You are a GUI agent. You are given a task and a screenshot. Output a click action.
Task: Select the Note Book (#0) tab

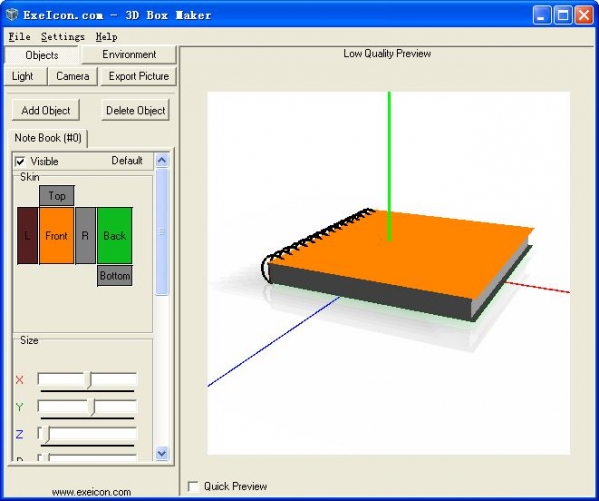click(48, 138)
